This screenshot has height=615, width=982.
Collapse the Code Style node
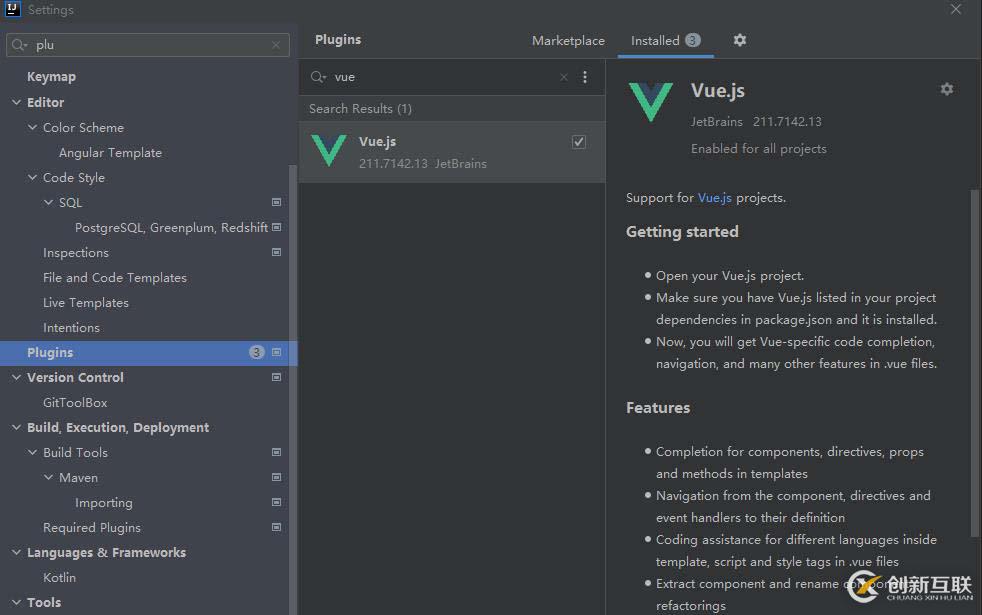33,177
